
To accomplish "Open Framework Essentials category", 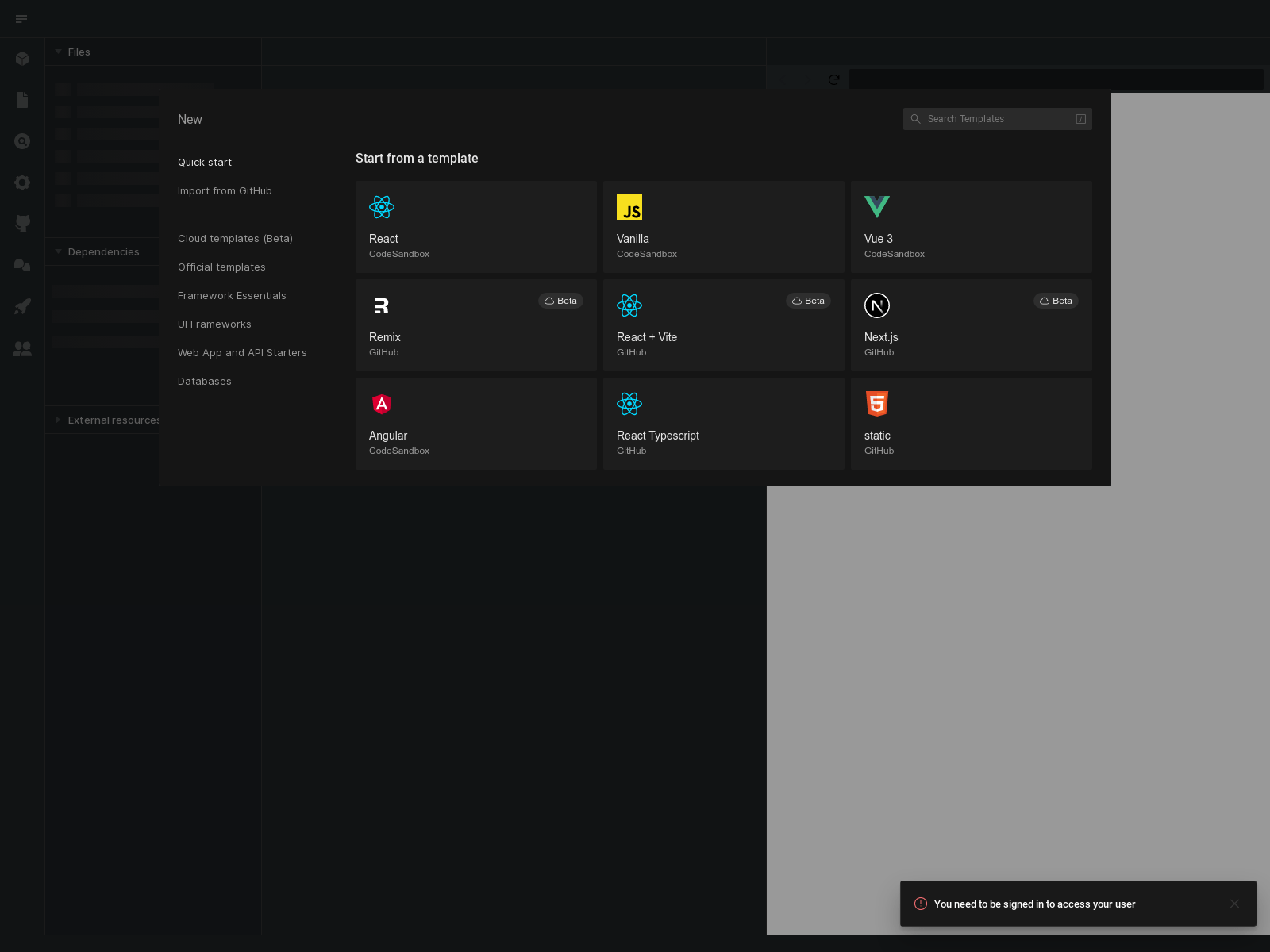I will coord(232,295).
